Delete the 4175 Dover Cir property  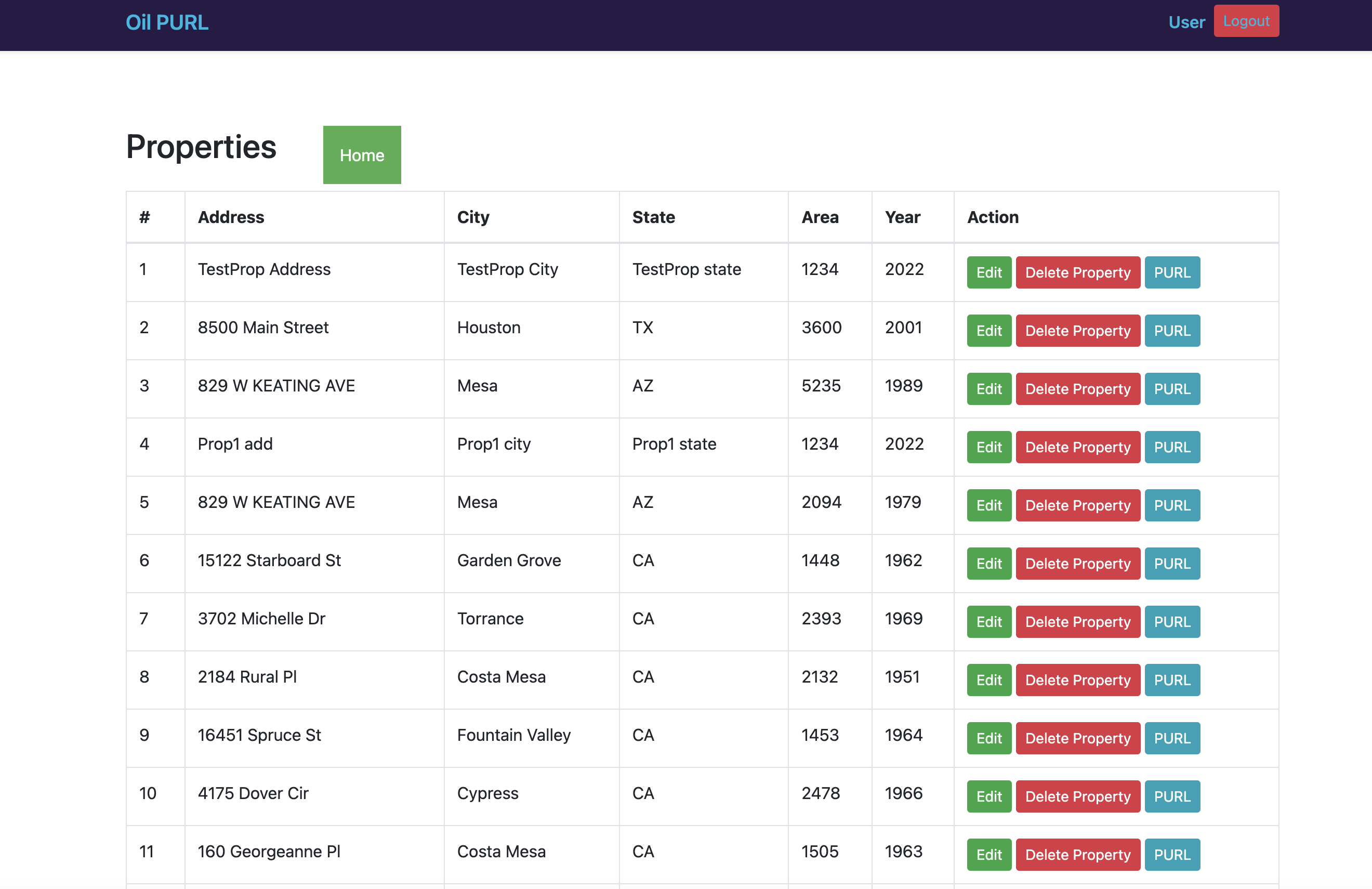click(1078, 797)
